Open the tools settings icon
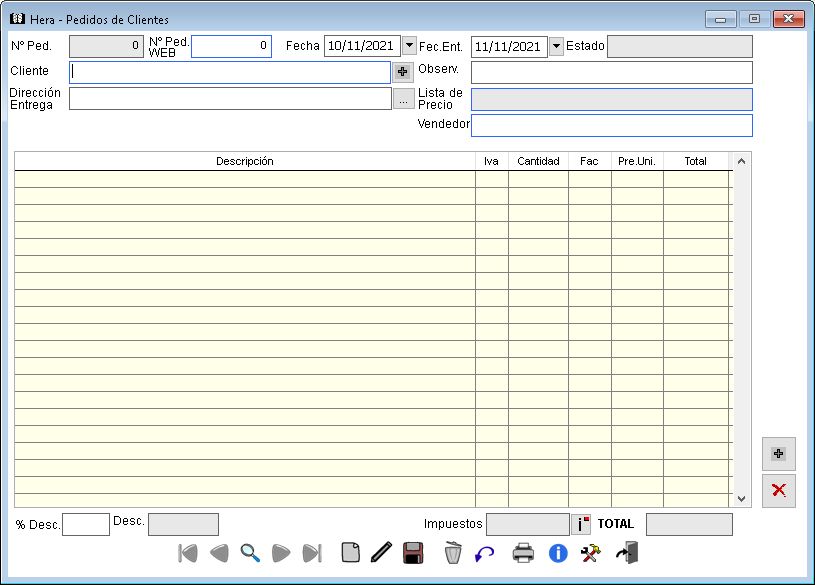Image resolution: width=815 pixels, height=585 pixels. 591,553
